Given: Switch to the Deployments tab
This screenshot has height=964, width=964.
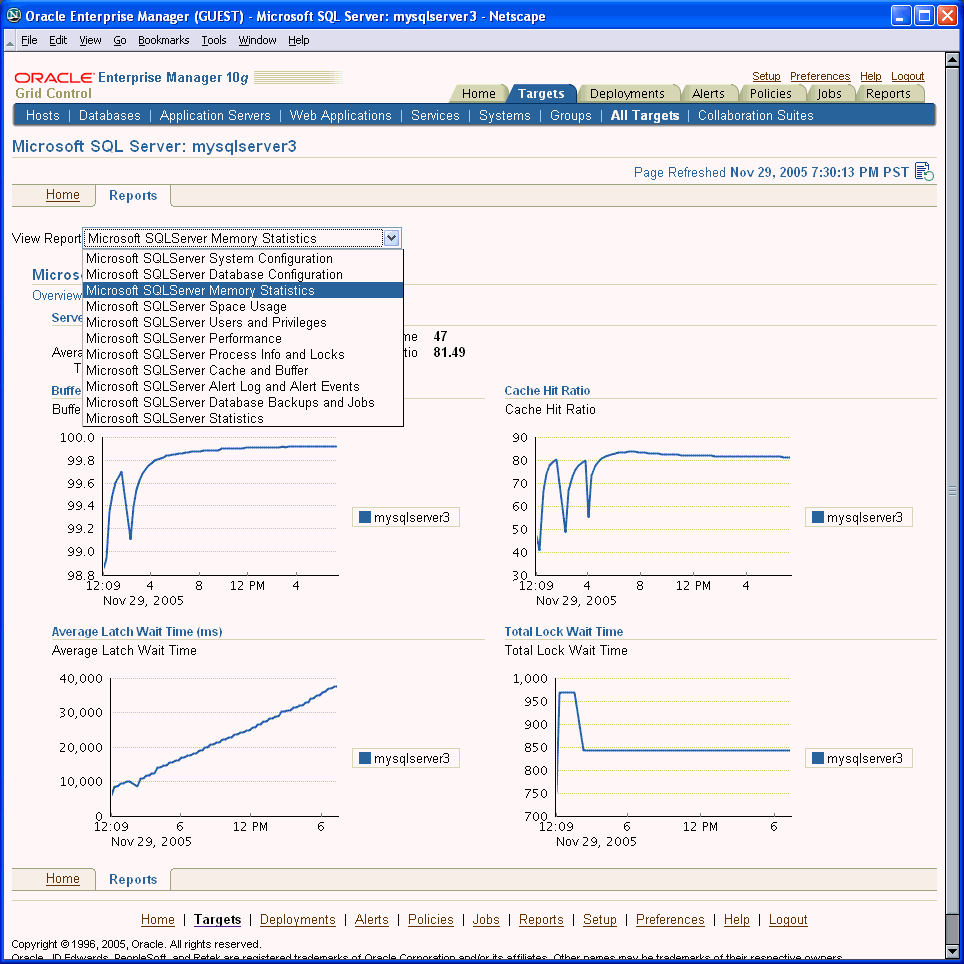Looking at the screenshot, I should [627, 93].
